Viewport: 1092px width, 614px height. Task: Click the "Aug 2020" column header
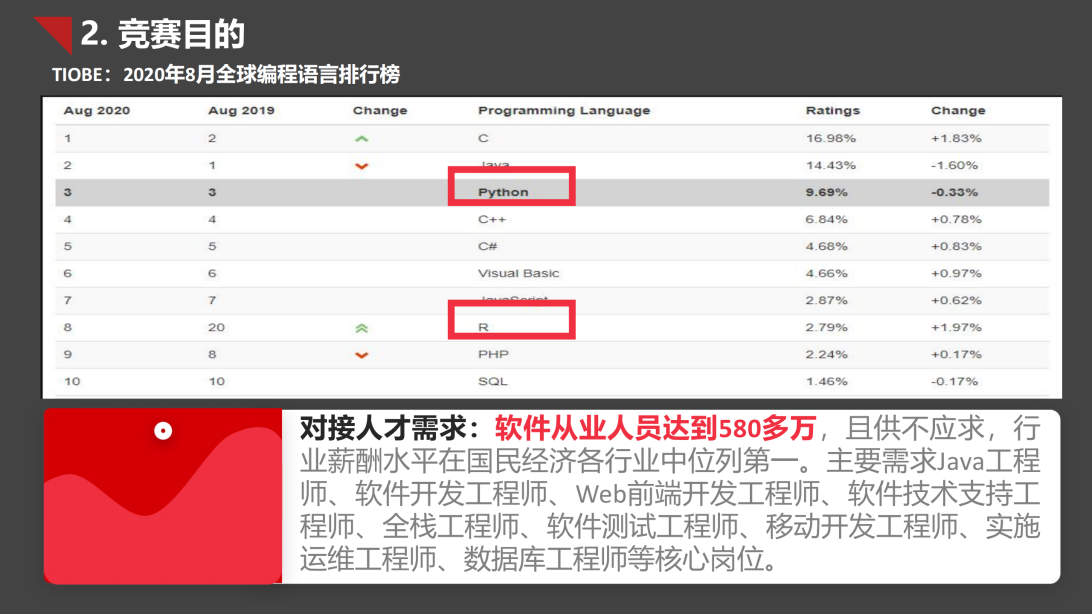[97, 111]
